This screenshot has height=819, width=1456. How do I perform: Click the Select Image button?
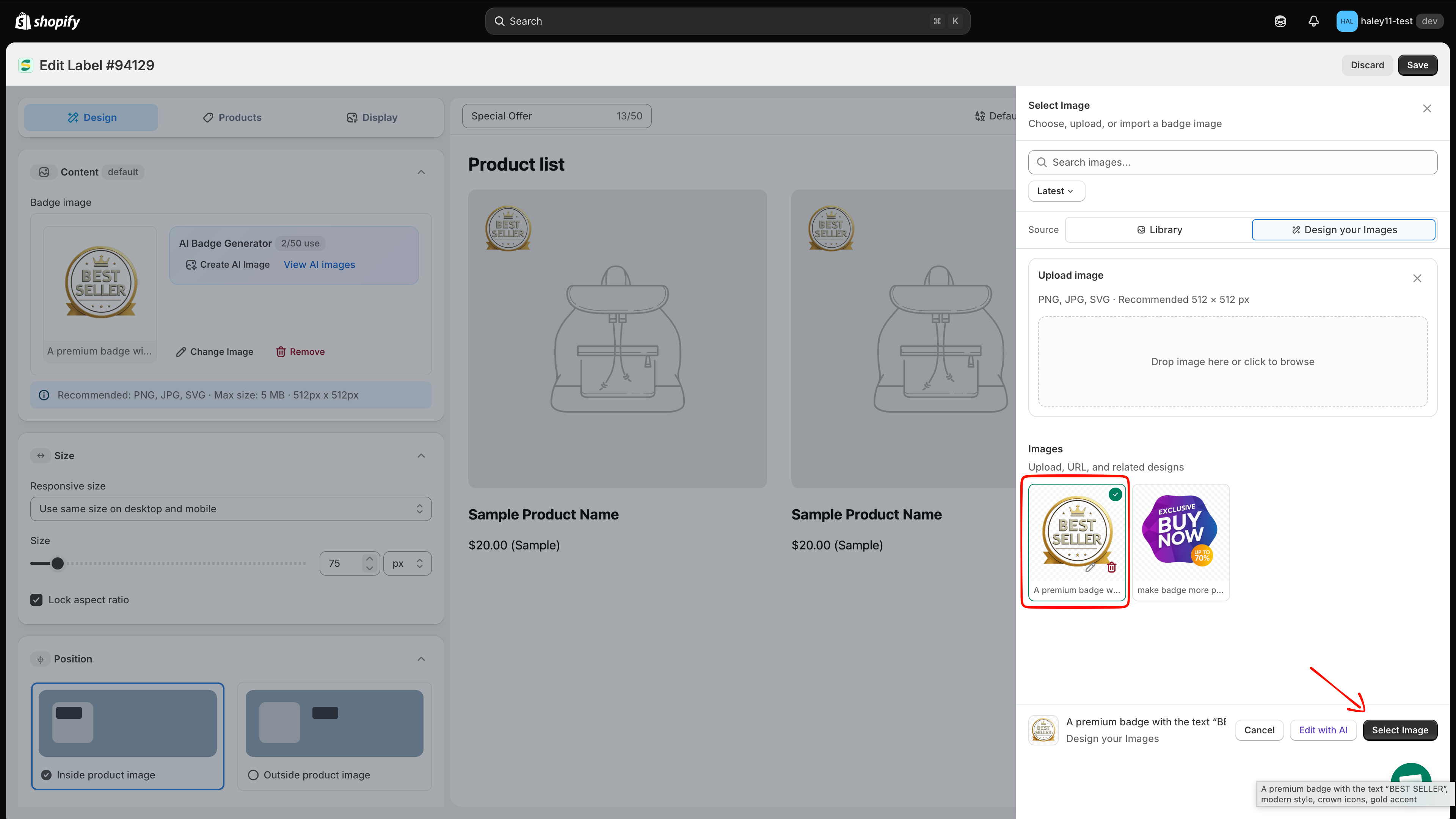coord(1400,730)
